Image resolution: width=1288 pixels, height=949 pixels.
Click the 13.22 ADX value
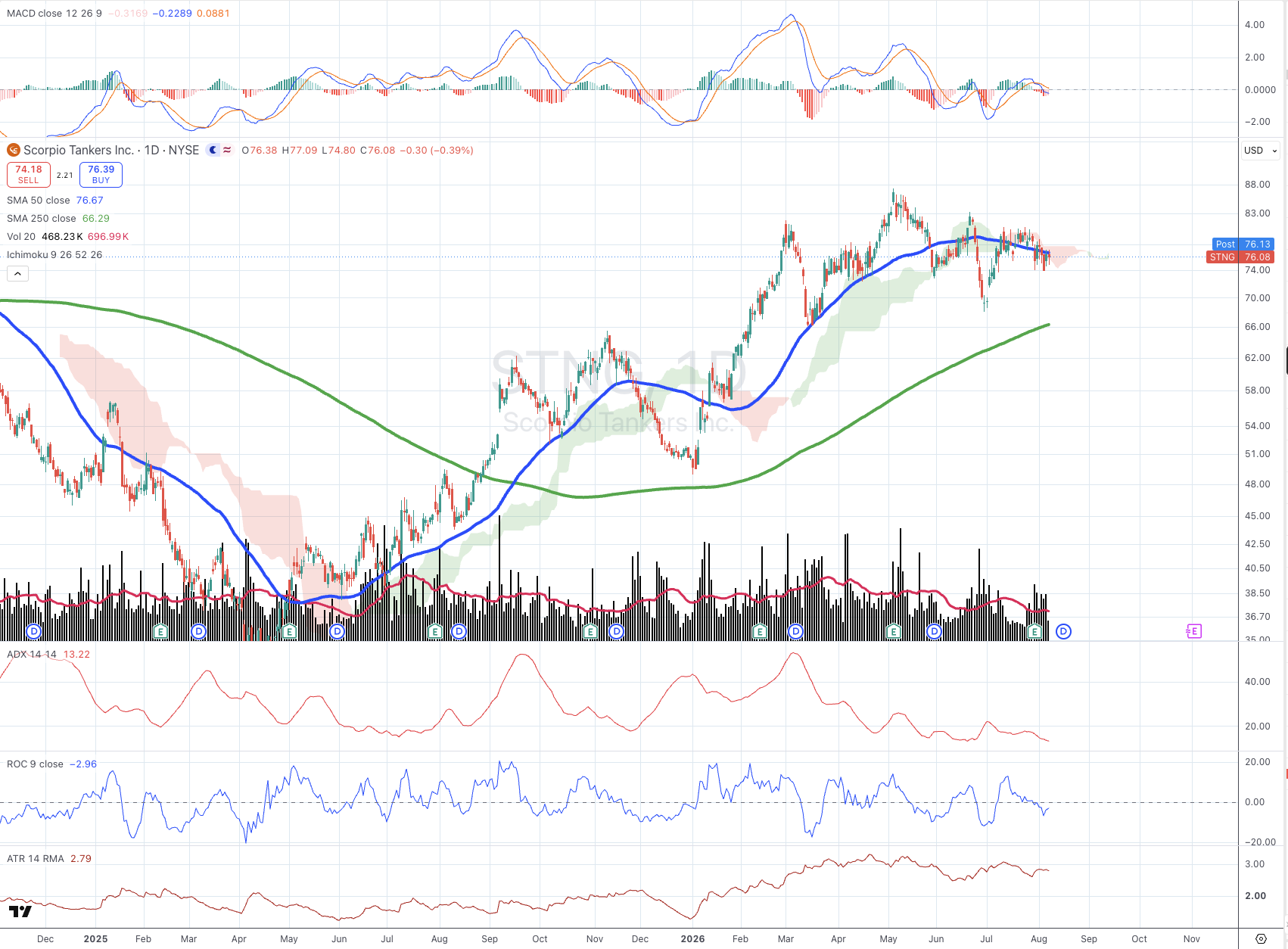pyautogui.click(x=76, y=654)
